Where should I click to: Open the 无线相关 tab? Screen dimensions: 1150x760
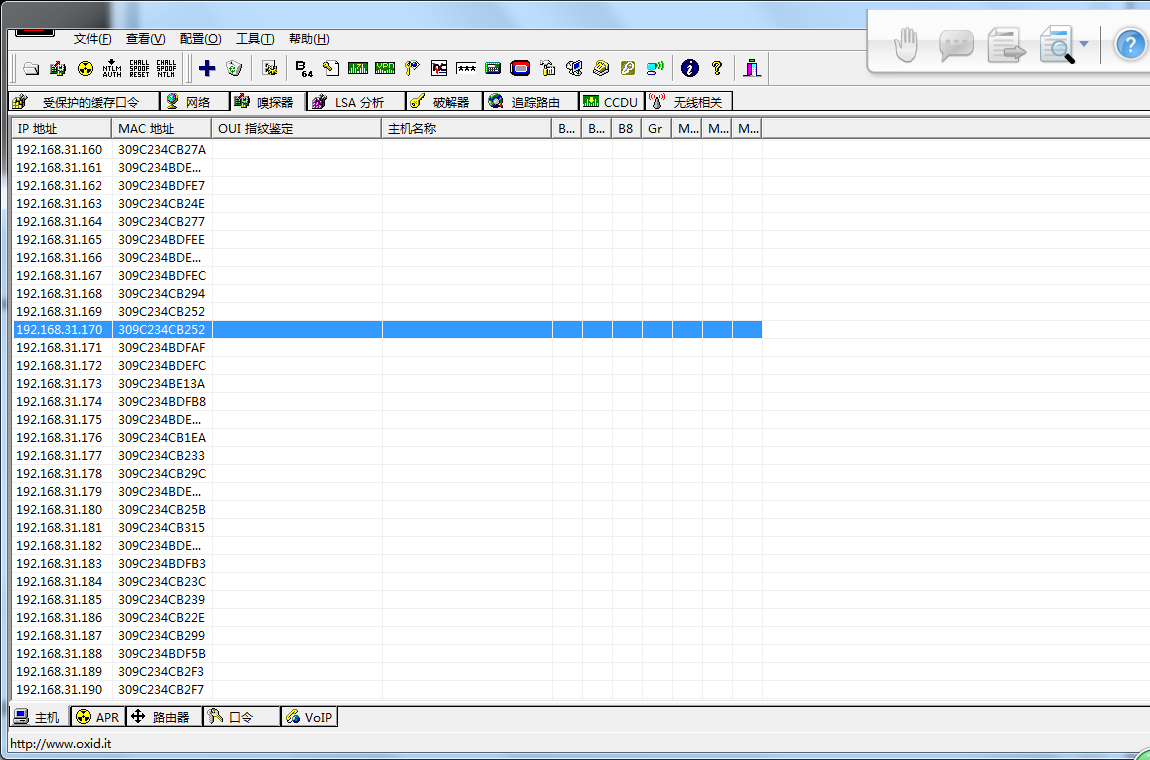689,102
